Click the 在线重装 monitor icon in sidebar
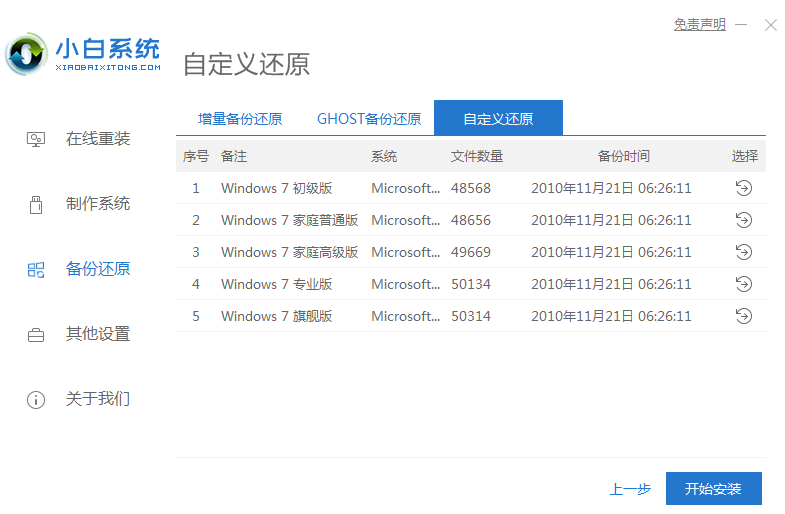The width and height of the screenshot is (785, 514). (x=36, y=139)
